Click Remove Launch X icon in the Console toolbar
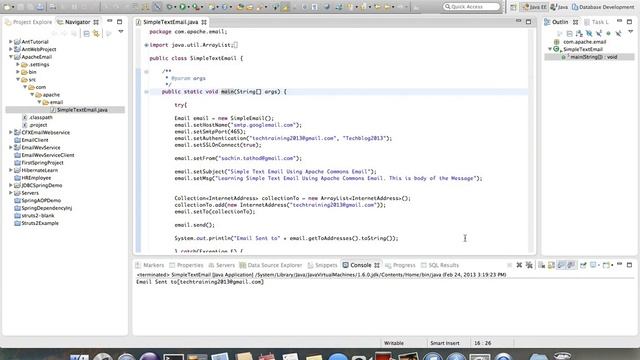Screen dimensions: 640x360 tap(519, 265)
